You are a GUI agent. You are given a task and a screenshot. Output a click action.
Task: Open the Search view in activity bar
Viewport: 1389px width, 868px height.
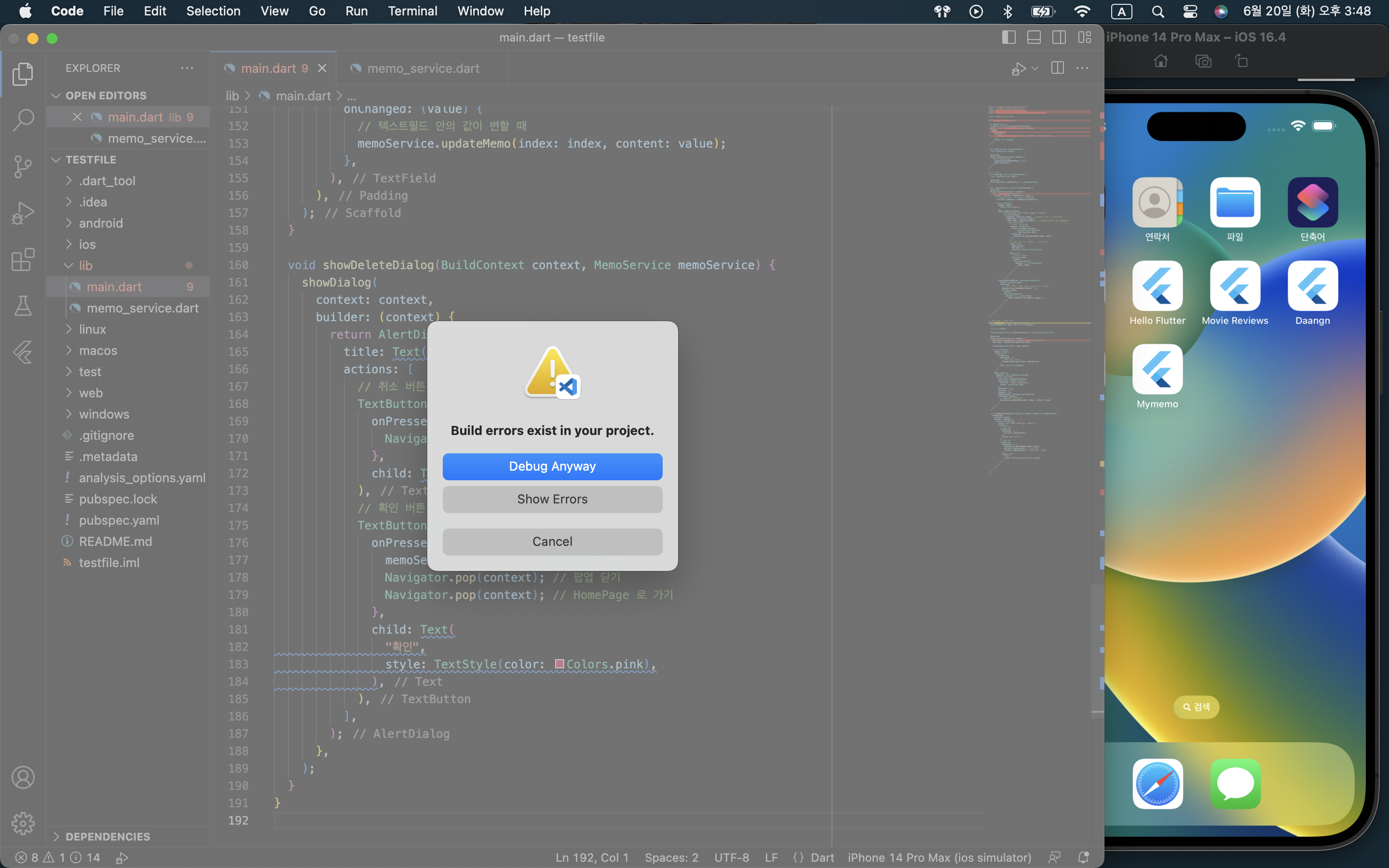[x=23, y=120]
